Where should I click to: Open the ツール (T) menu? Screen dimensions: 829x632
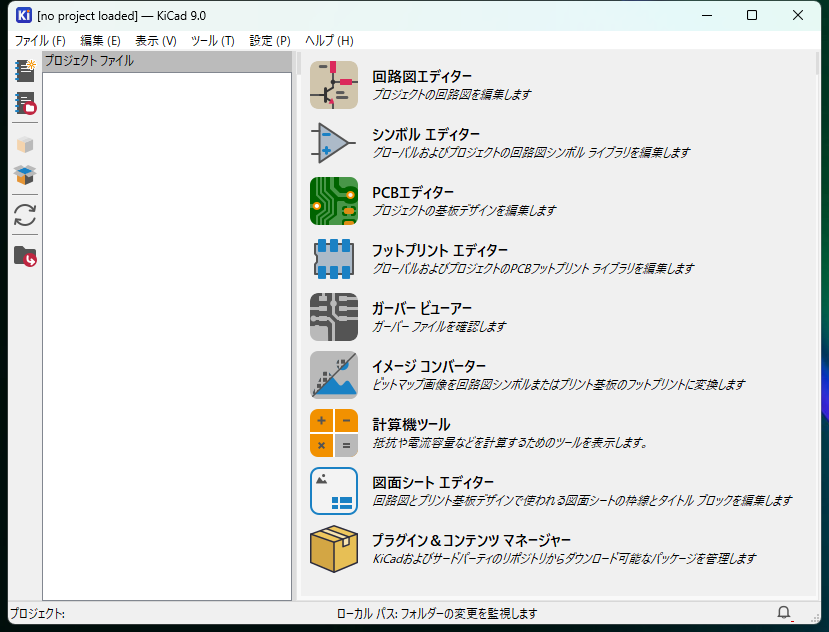(x=212, y=41)
